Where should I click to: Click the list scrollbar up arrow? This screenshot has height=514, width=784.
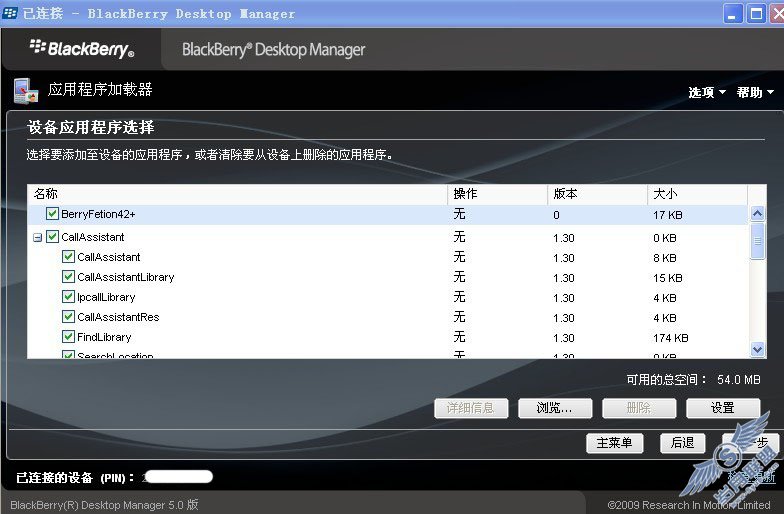758,214
